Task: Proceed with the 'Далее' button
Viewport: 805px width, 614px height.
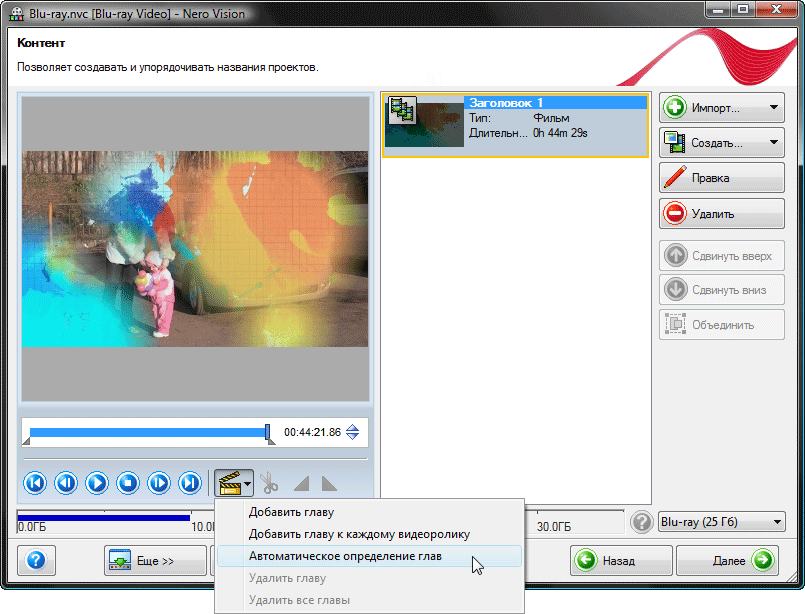Action: (x=726, y=561)
